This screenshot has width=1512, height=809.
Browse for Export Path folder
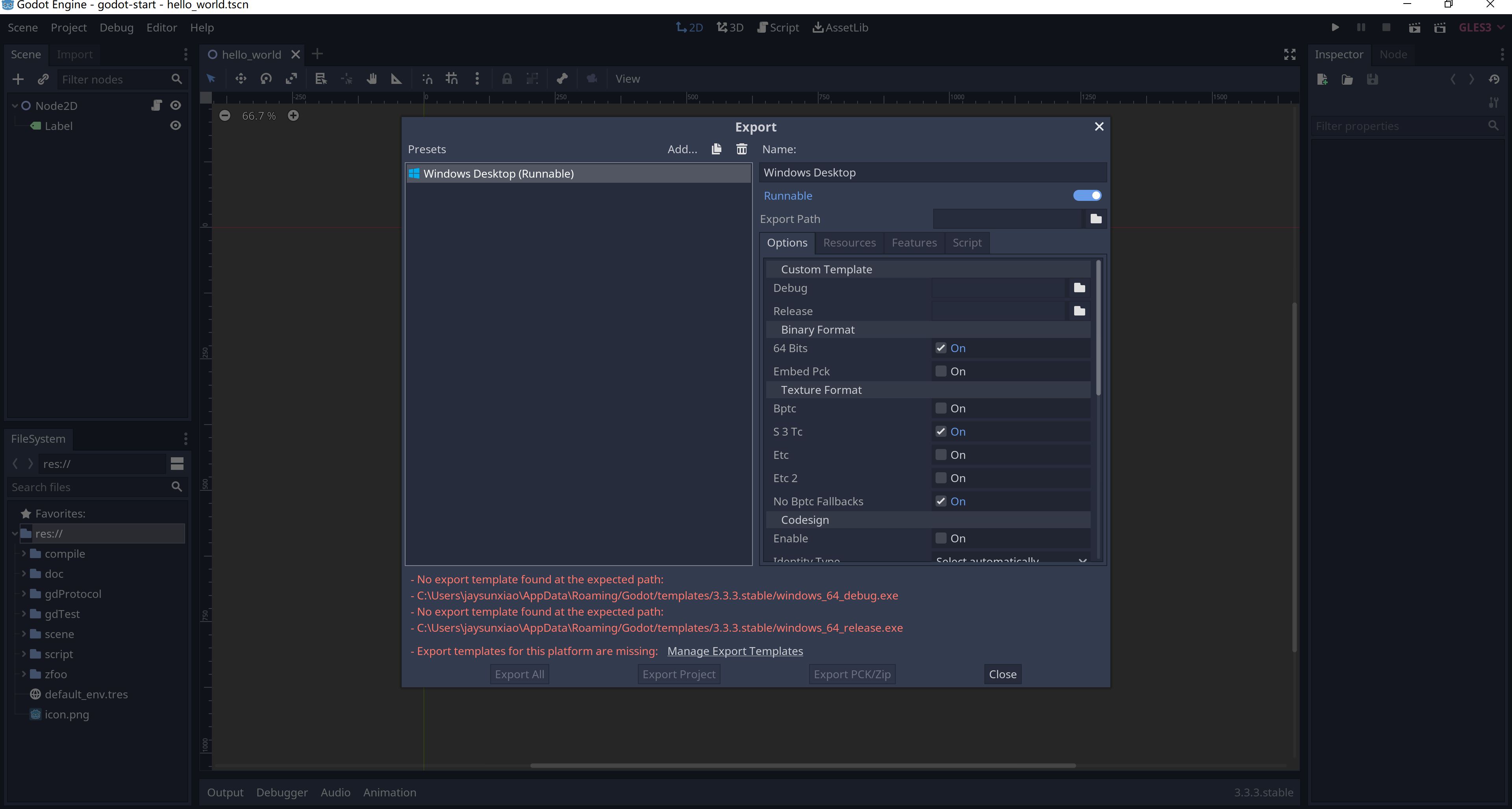pos(1096,219)
